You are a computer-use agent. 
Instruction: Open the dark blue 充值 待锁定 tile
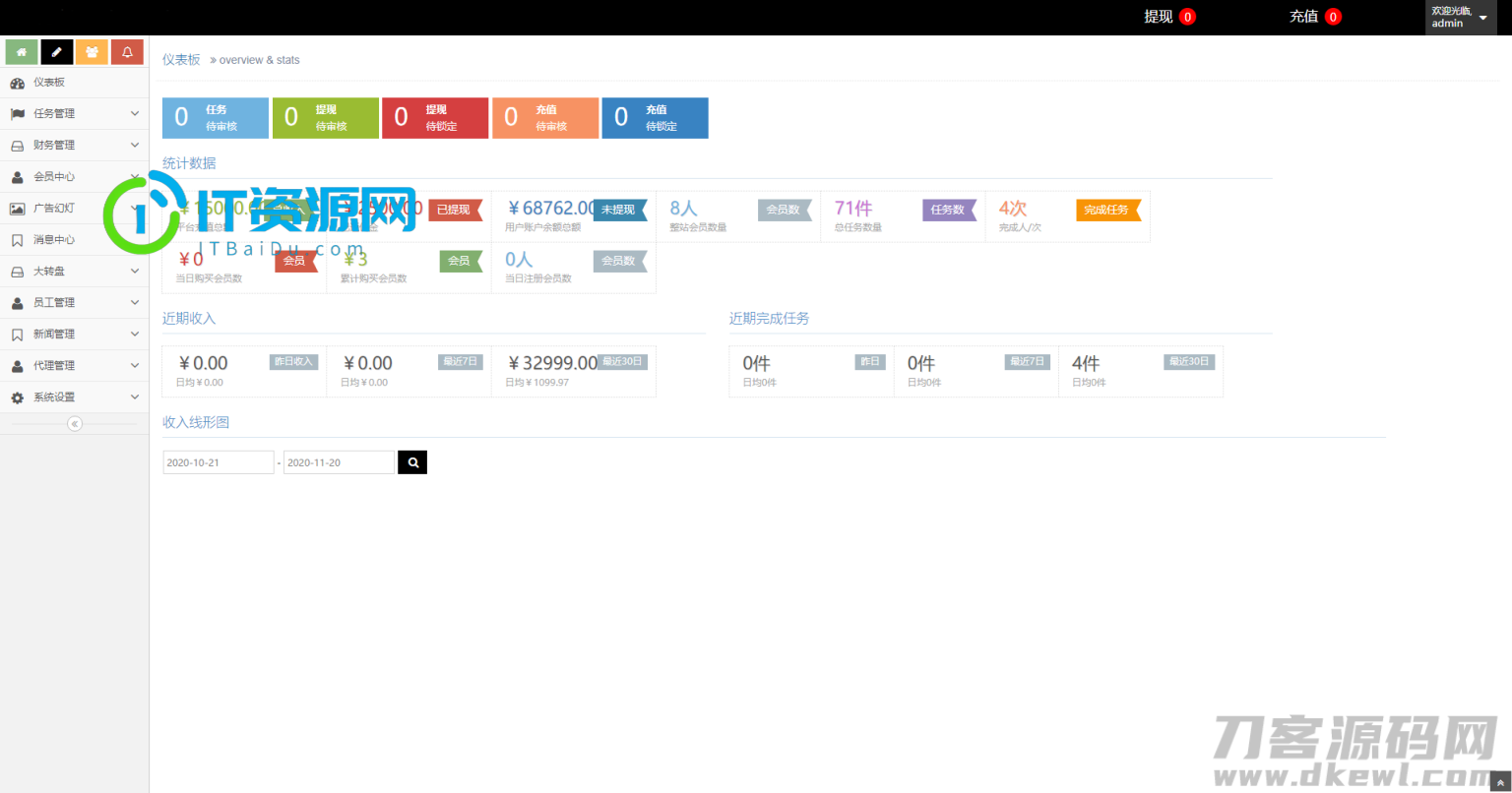[655, 118]
